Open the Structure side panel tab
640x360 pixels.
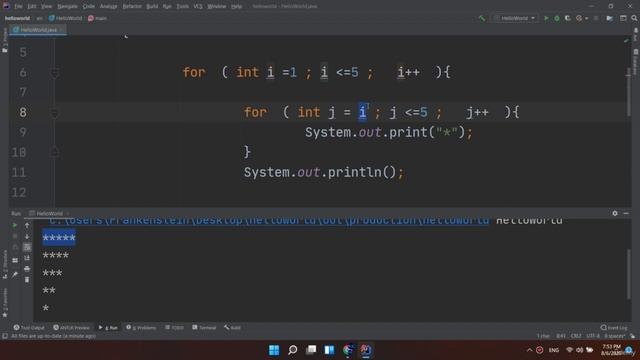pos(4,265)
